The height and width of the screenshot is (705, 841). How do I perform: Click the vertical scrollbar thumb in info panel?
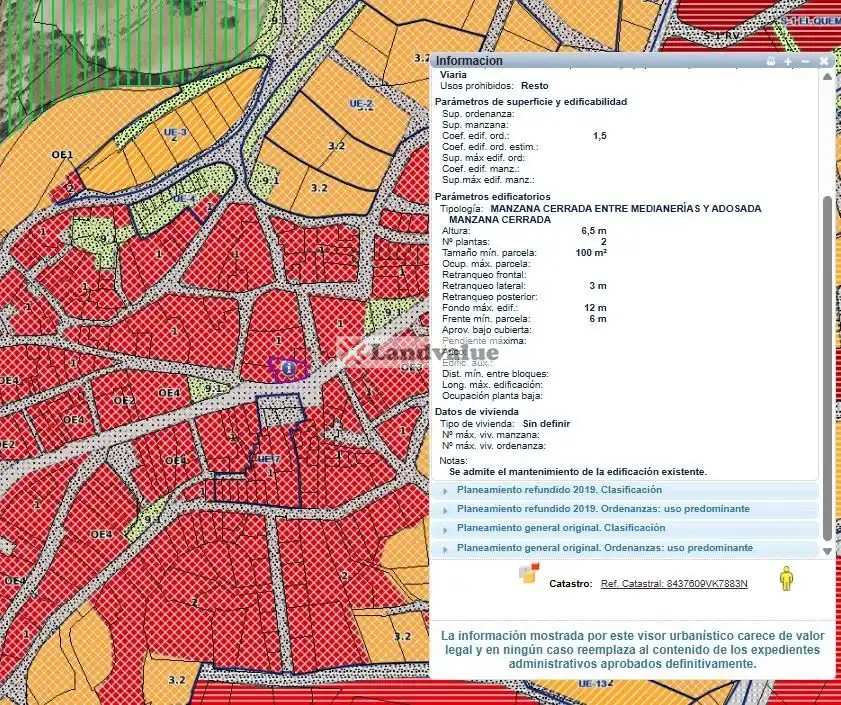828,369
